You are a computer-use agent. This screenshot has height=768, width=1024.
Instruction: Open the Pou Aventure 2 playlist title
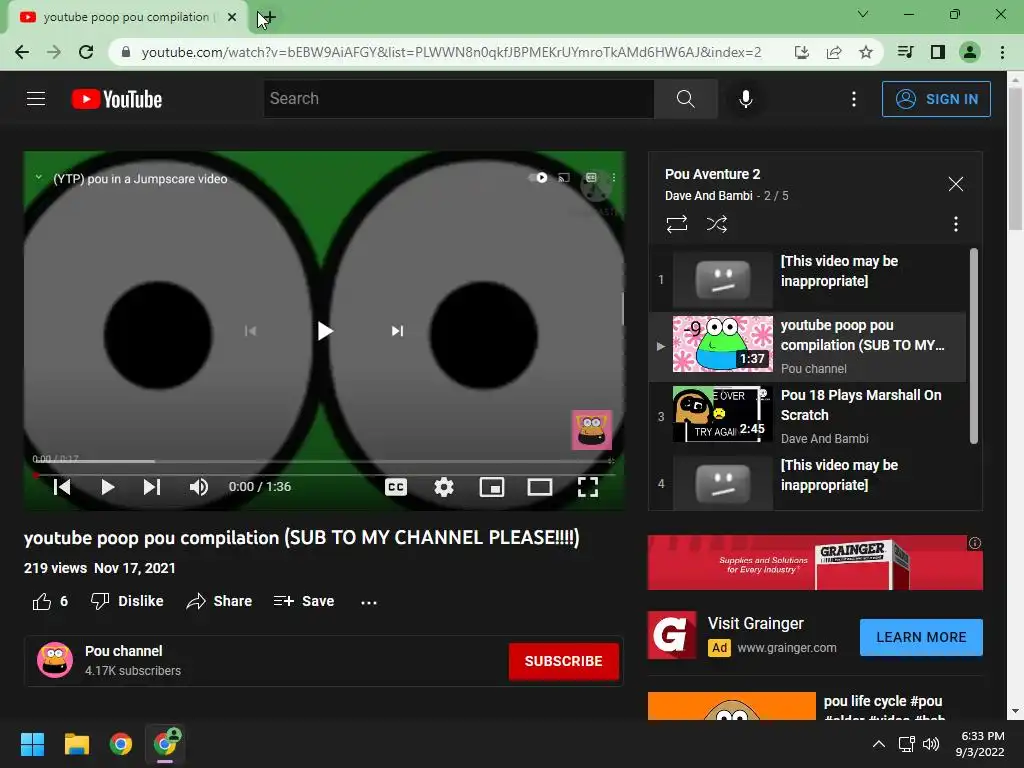click(712, 174)
